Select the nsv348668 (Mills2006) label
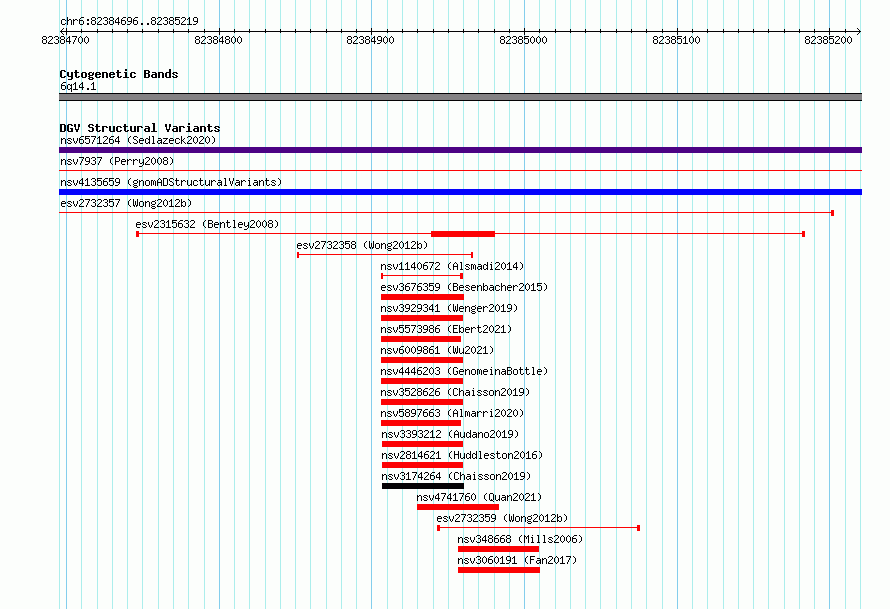The image size is (890, 609). [520, 539]
